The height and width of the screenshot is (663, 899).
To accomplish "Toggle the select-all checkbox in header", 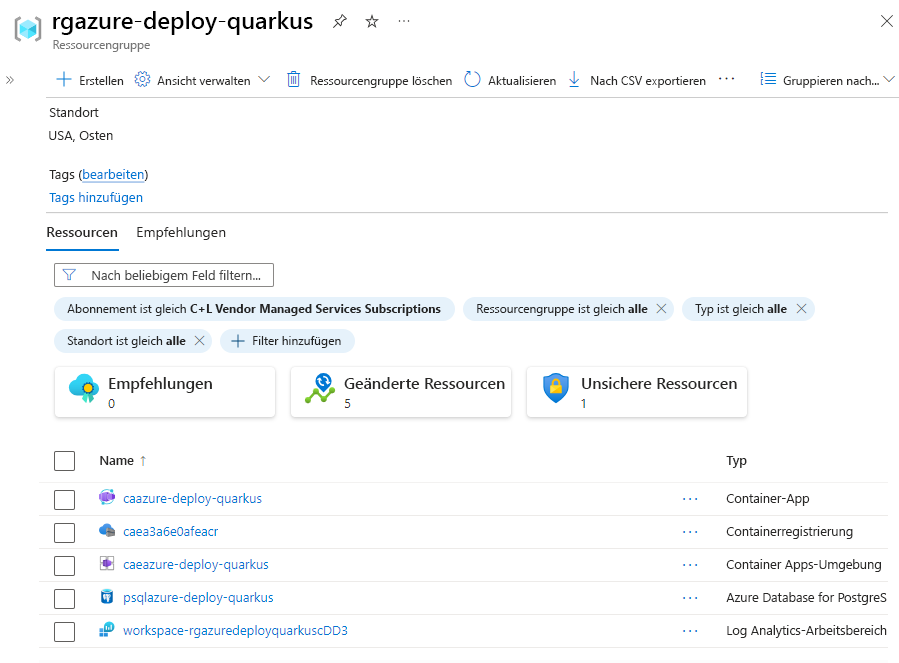I will click(65, 461).
